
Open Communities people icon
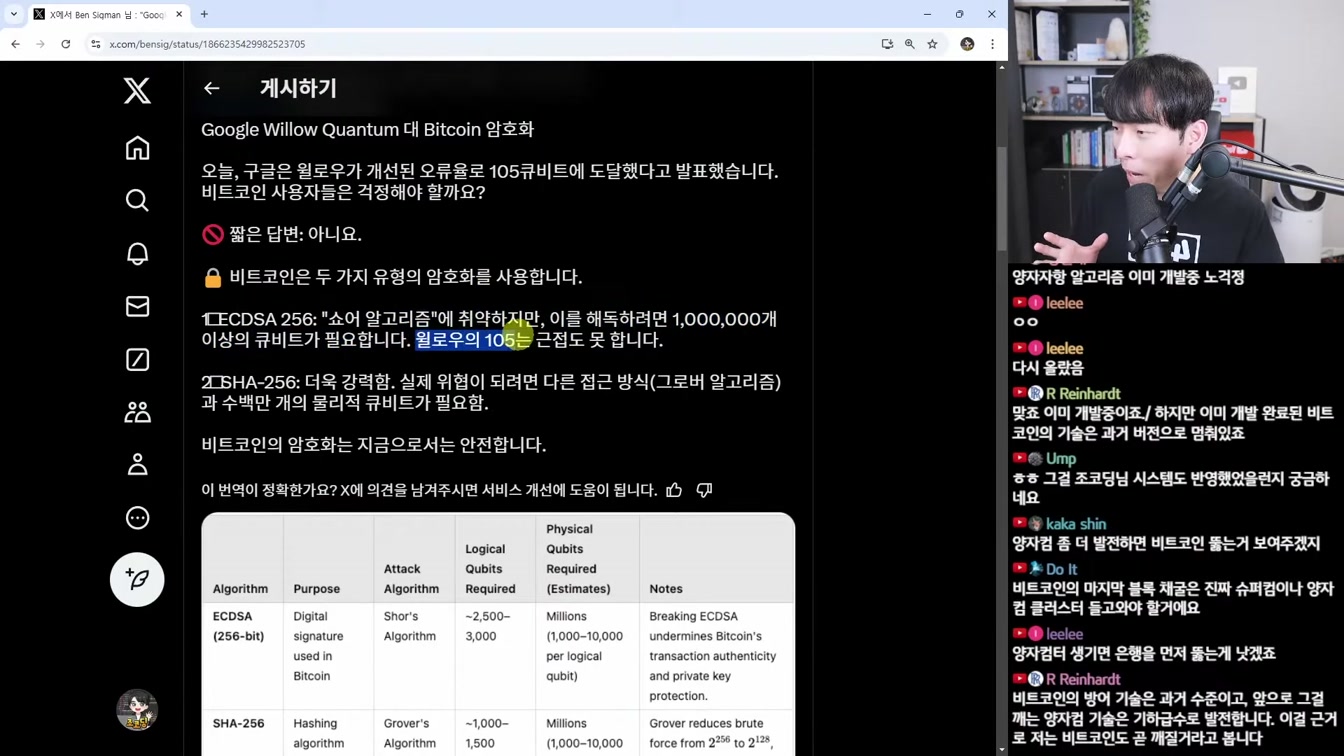[x=137, y=412]
